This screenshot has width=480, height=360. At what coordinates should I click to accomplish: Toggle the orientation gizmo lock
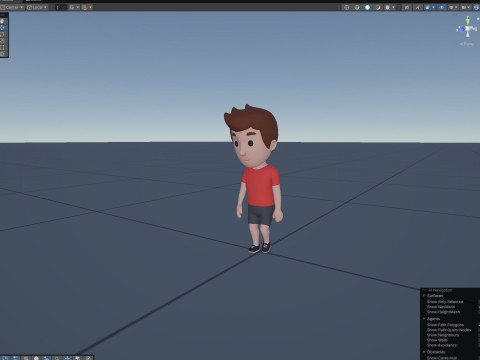click(x=477, y=19)
